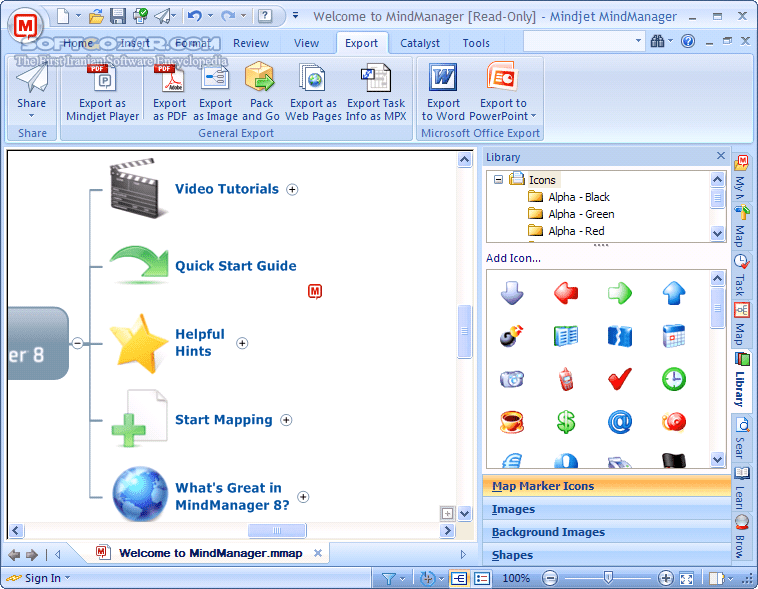Click the Redo arrow
Image resolution: width=758 pixels, height=589 pixels.
pyautogui.click(x=228, y=16)
